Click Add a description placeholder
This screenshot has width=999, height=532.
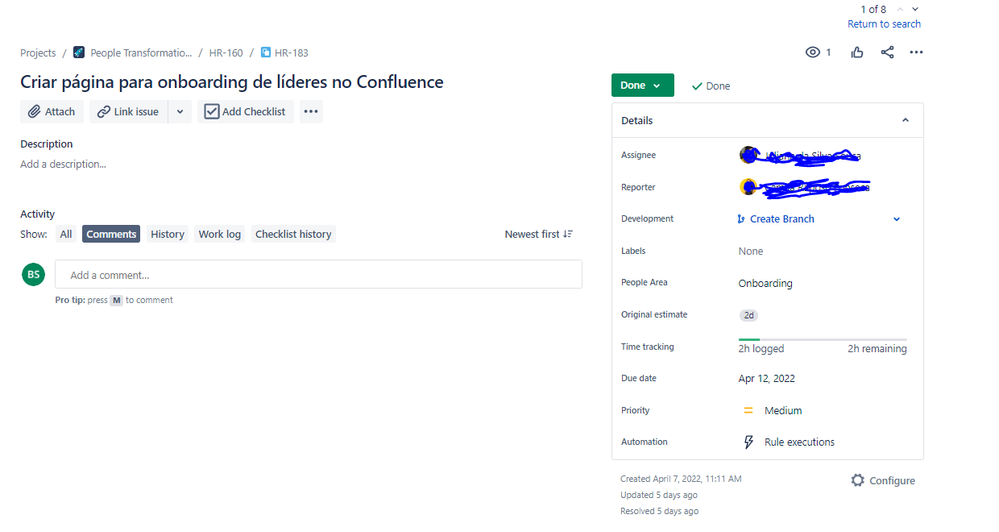pos(63,164)
